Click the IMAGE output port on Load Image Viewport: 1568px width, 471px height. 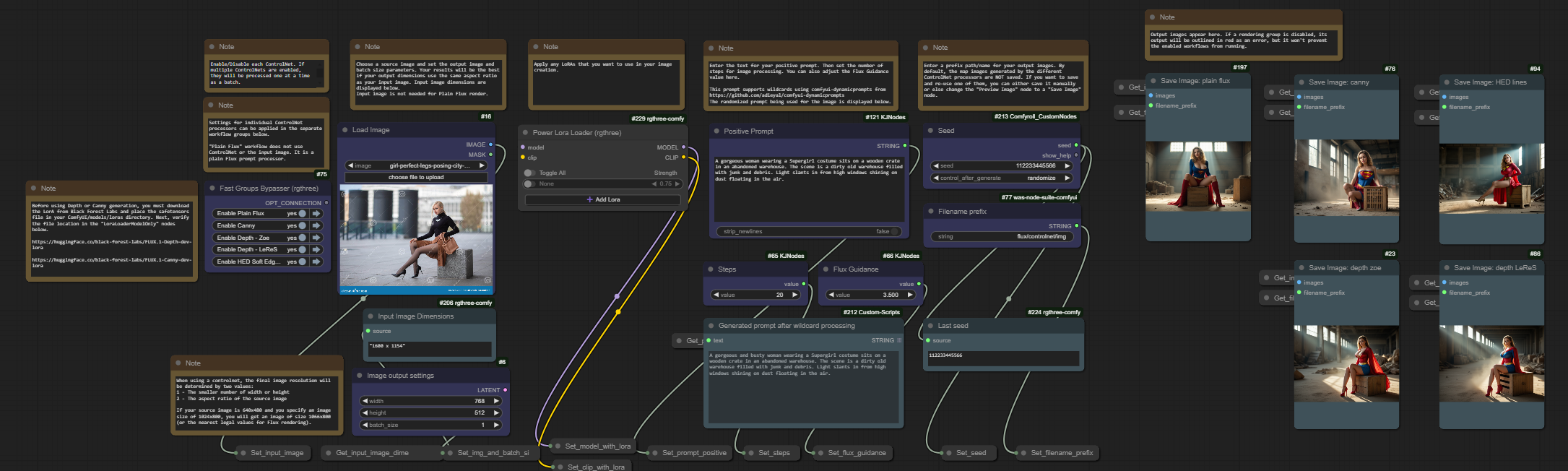pos(491,144)
